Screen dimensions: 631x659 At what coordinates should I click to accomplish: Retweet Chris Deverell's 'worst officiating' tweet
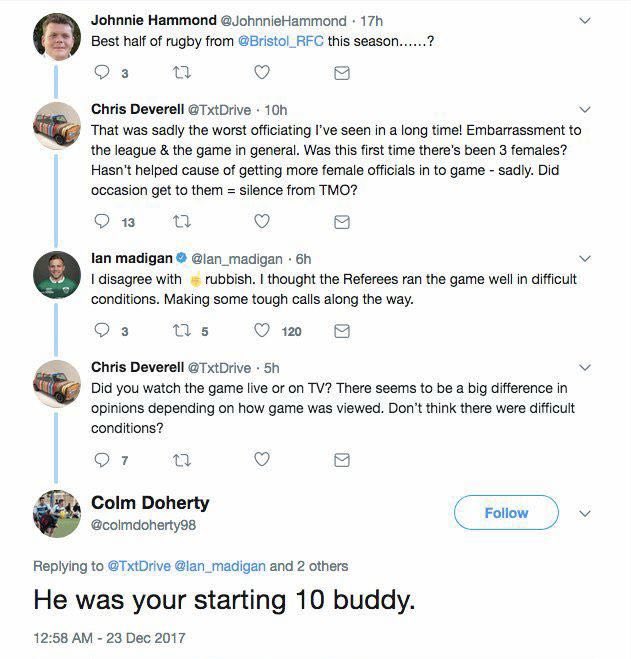coord(181,222)
